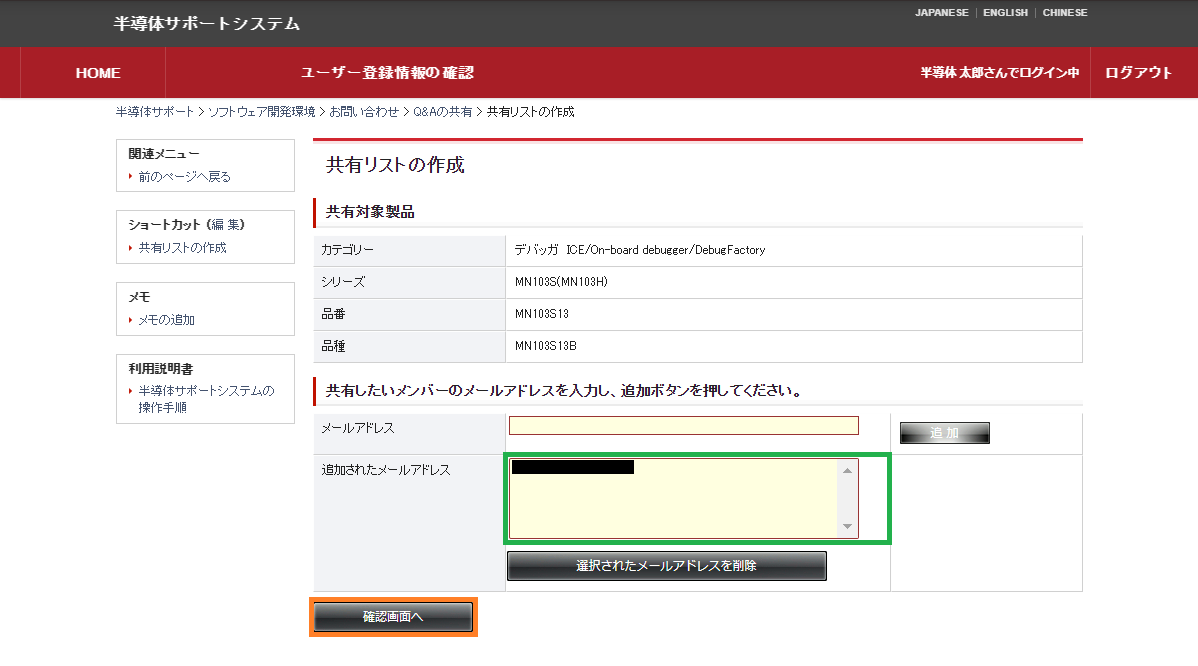Click the 追加 button

pos(944,433)
